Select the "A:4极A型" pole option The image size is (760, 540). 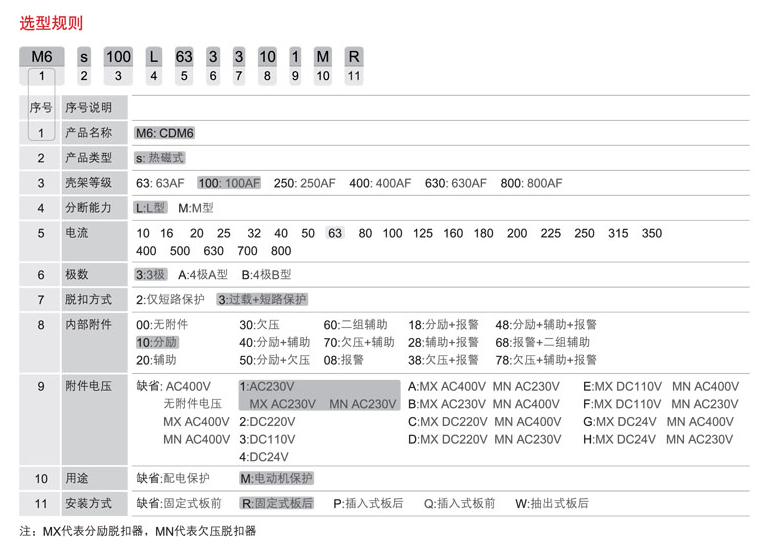[203, 274]
